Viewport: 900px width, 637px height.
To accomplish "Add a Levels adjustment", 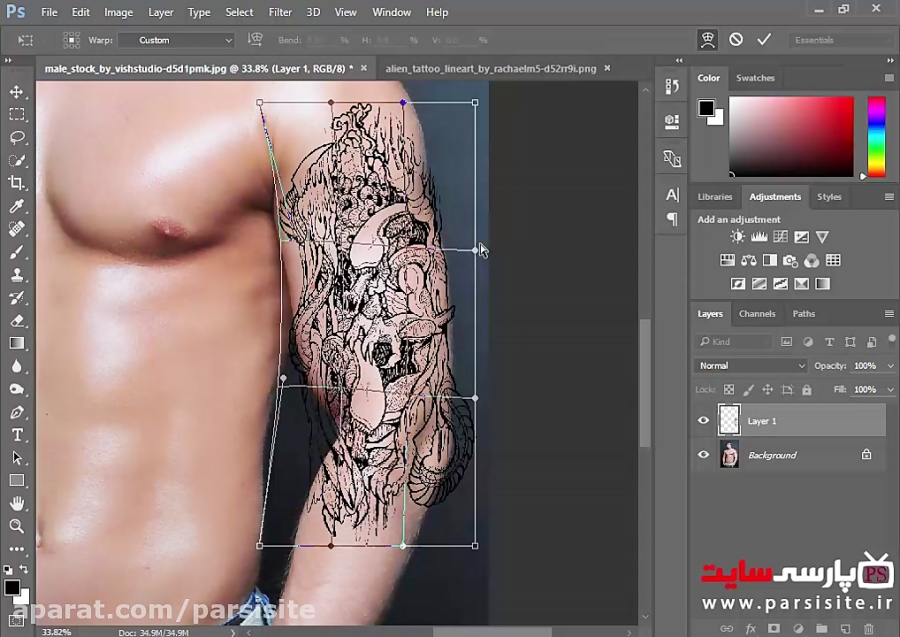I will pos(759,236).
